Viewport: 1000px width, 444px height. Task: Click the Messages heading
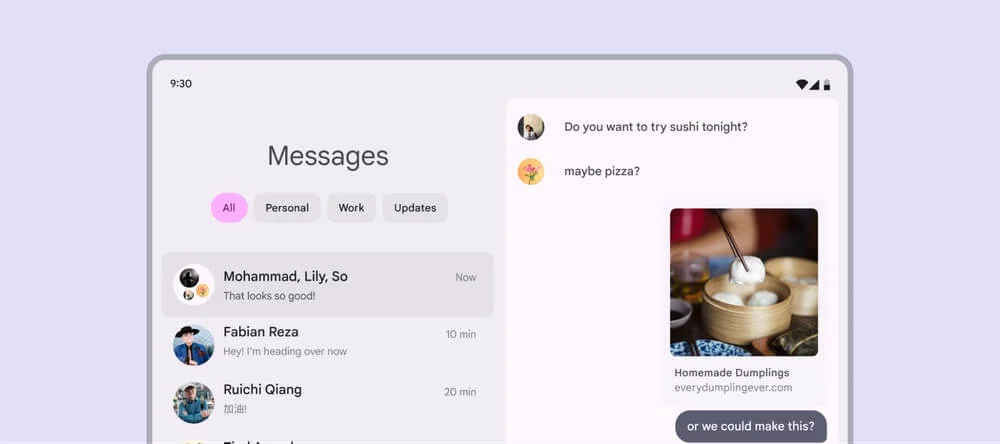click(x=328, y=156)
